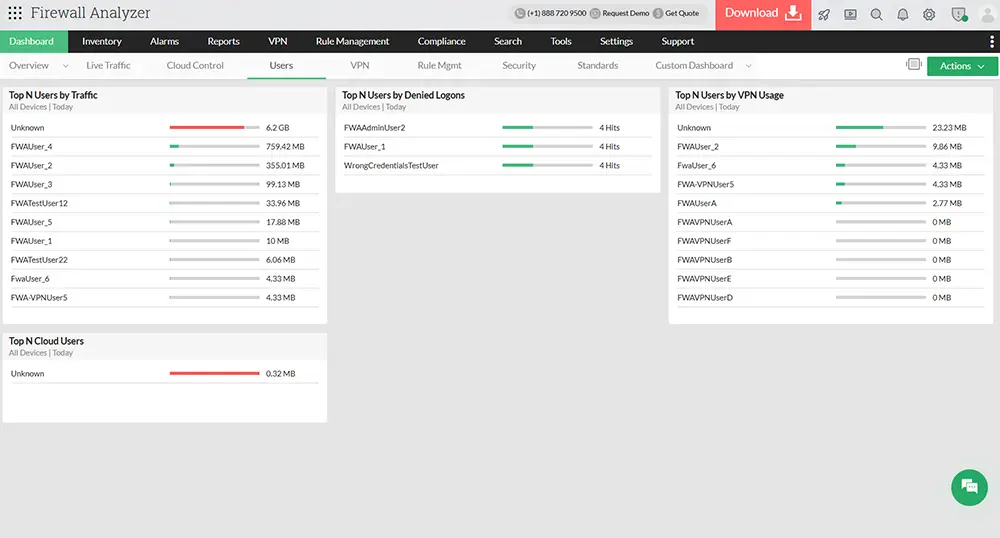This screenshot has height=538, width=1000.
Task: Switch to the Cloud Control tab
Action: [x=195, y=66]
